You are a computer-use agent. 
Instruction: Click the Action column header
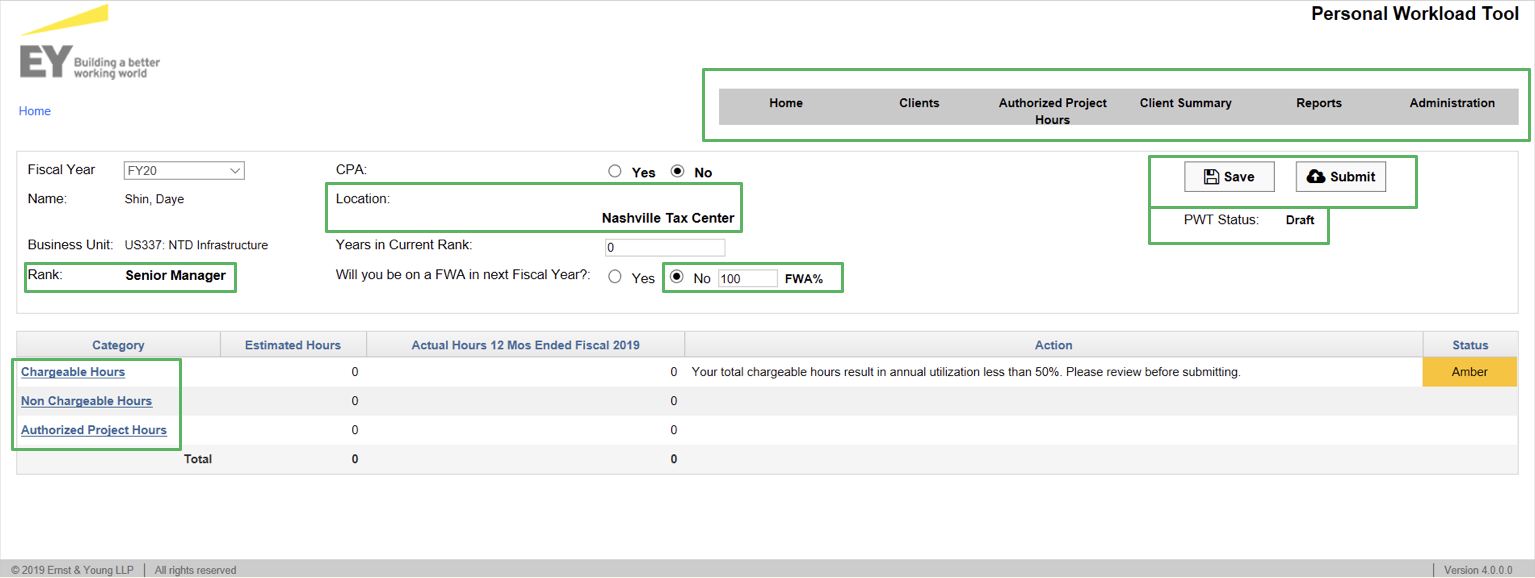pos(1054,345)
